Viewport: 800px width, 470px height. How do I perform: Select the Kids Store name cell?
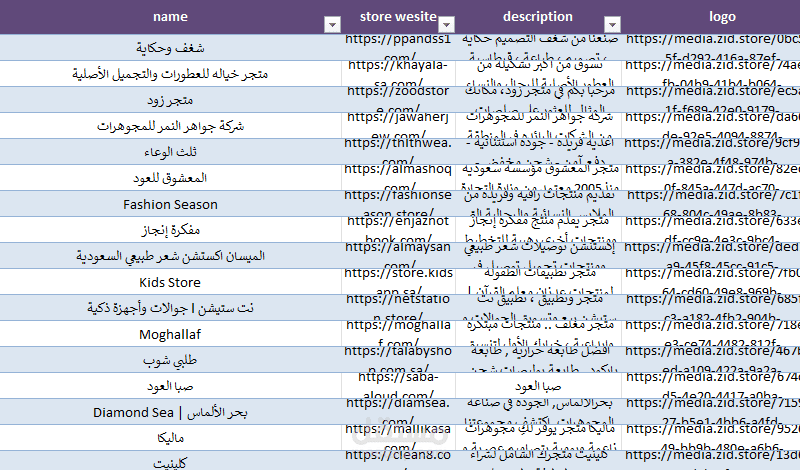(x=170, y=282)
